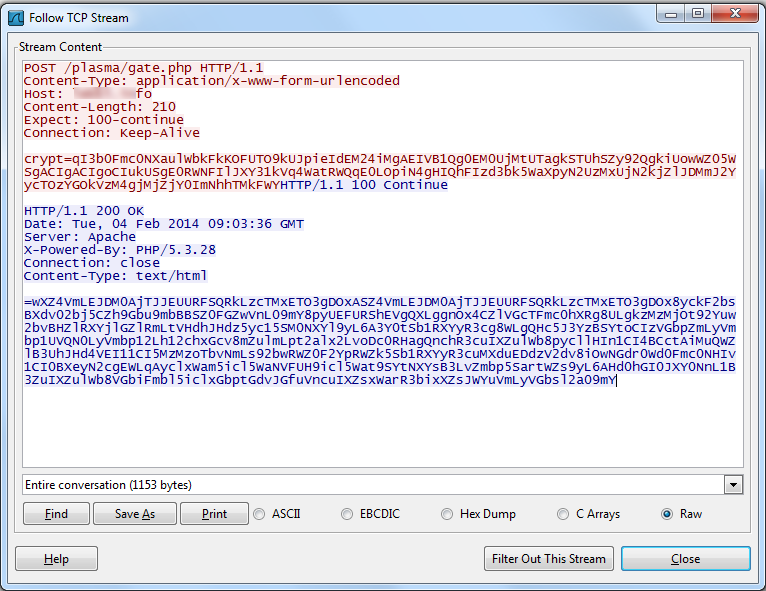Screen dimensions: 766x591
Task: Click the Save As button
Action: [x=134, y=514]
